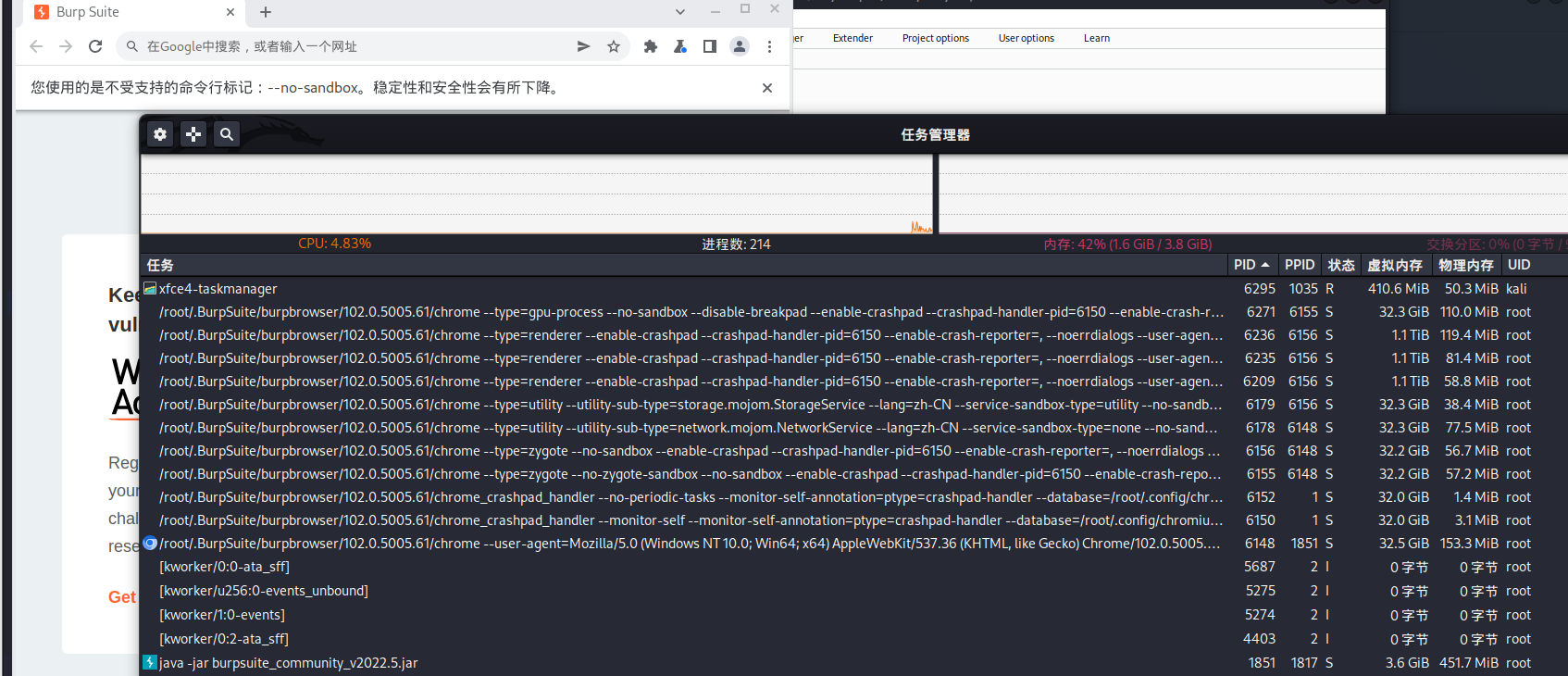Click the 内存: 42% usage label
1568x676 pixels.
pos(1127,244)
